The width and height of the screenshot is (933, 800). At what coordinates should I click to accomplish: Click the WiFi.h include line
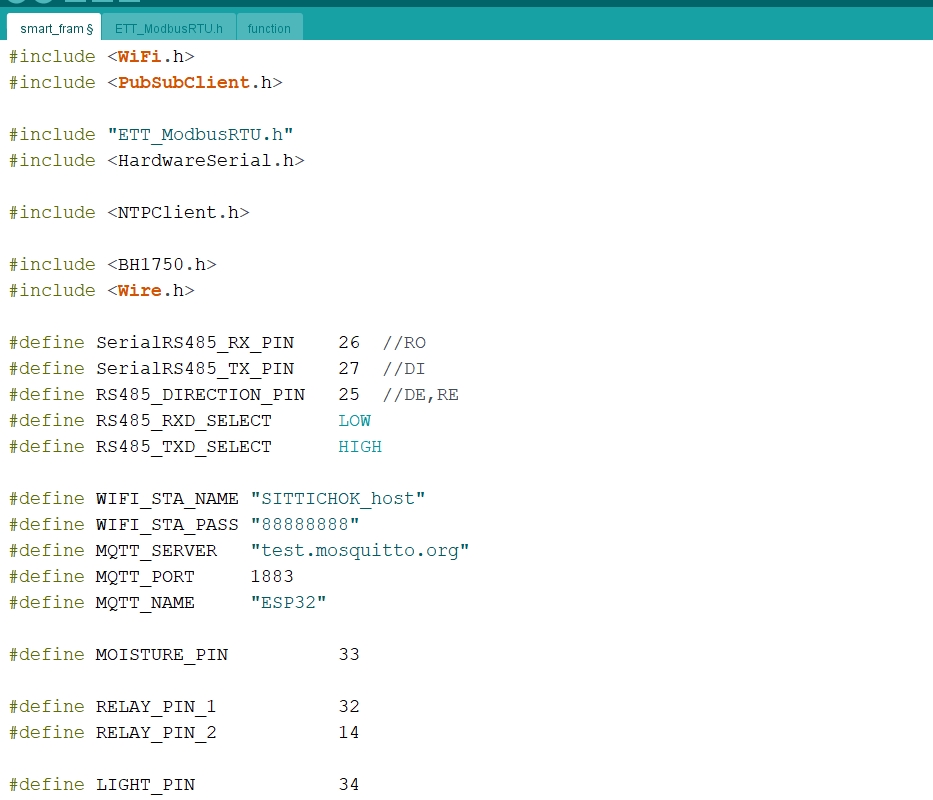[150, 57]
